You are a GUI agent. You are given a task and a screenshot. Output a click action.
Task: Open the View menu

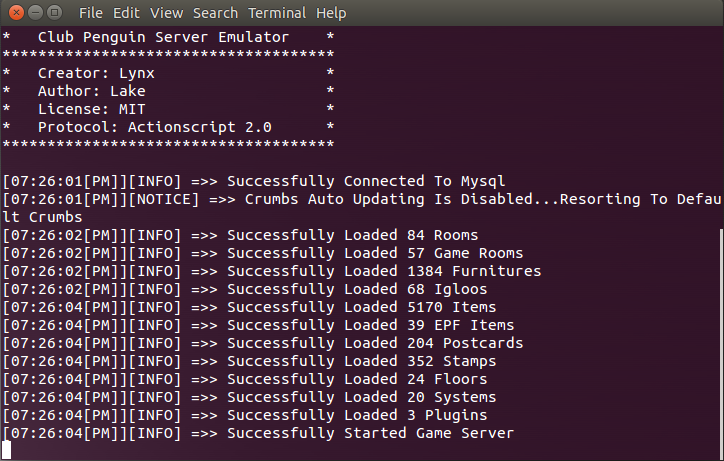point(166,13)
